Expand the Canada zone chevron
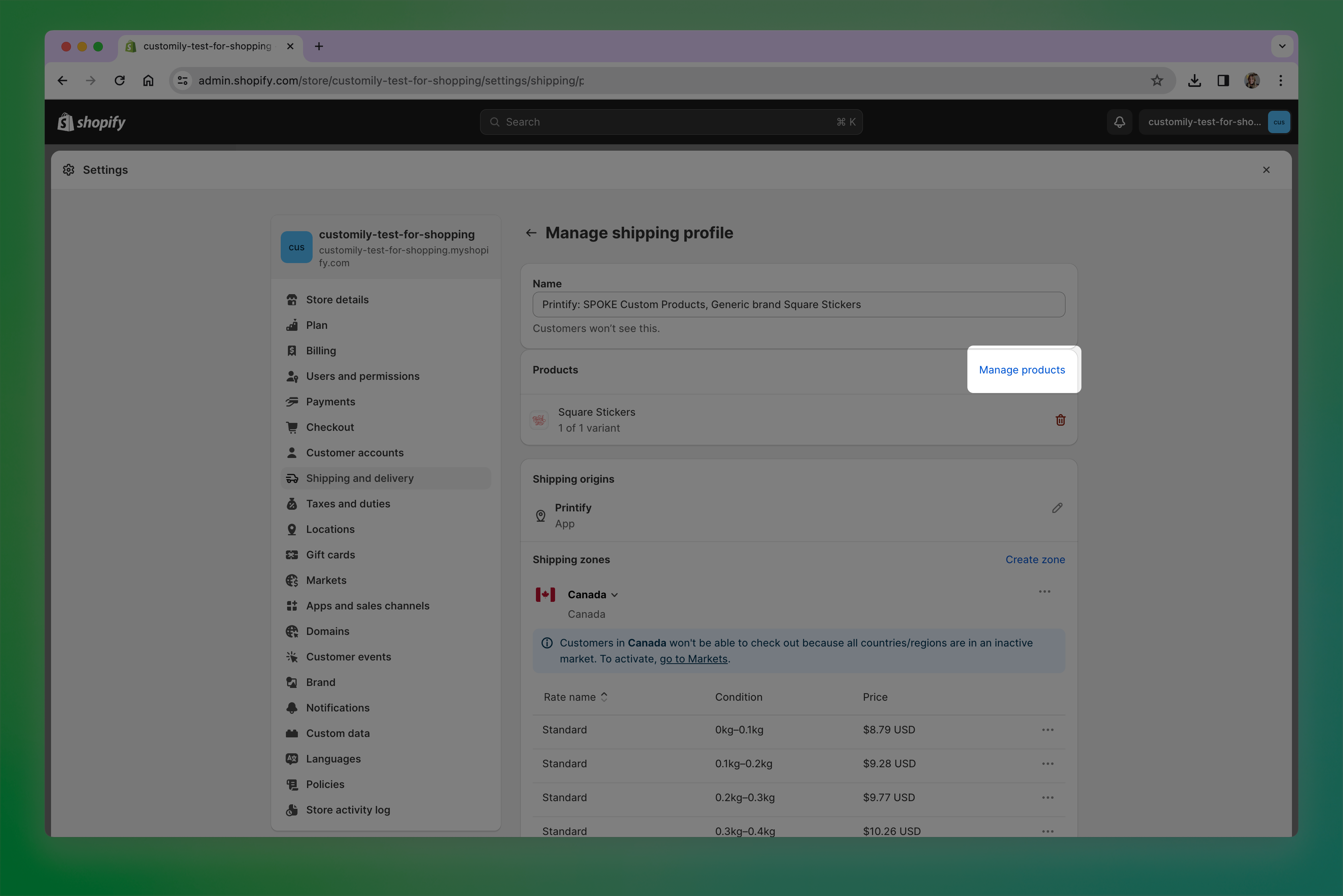Viewport: 1343px width, 896px height. coord(614,595)
